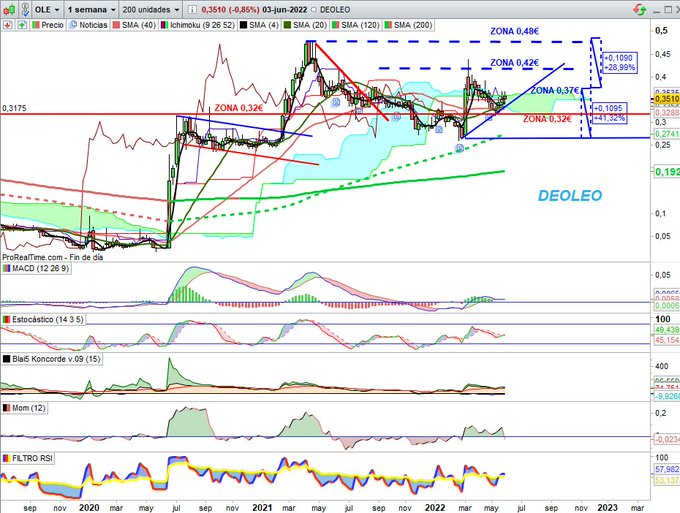Click the SMA (20) green swatch icon
Viewport: 680px width, 513px height.
(x=288, y=25)
